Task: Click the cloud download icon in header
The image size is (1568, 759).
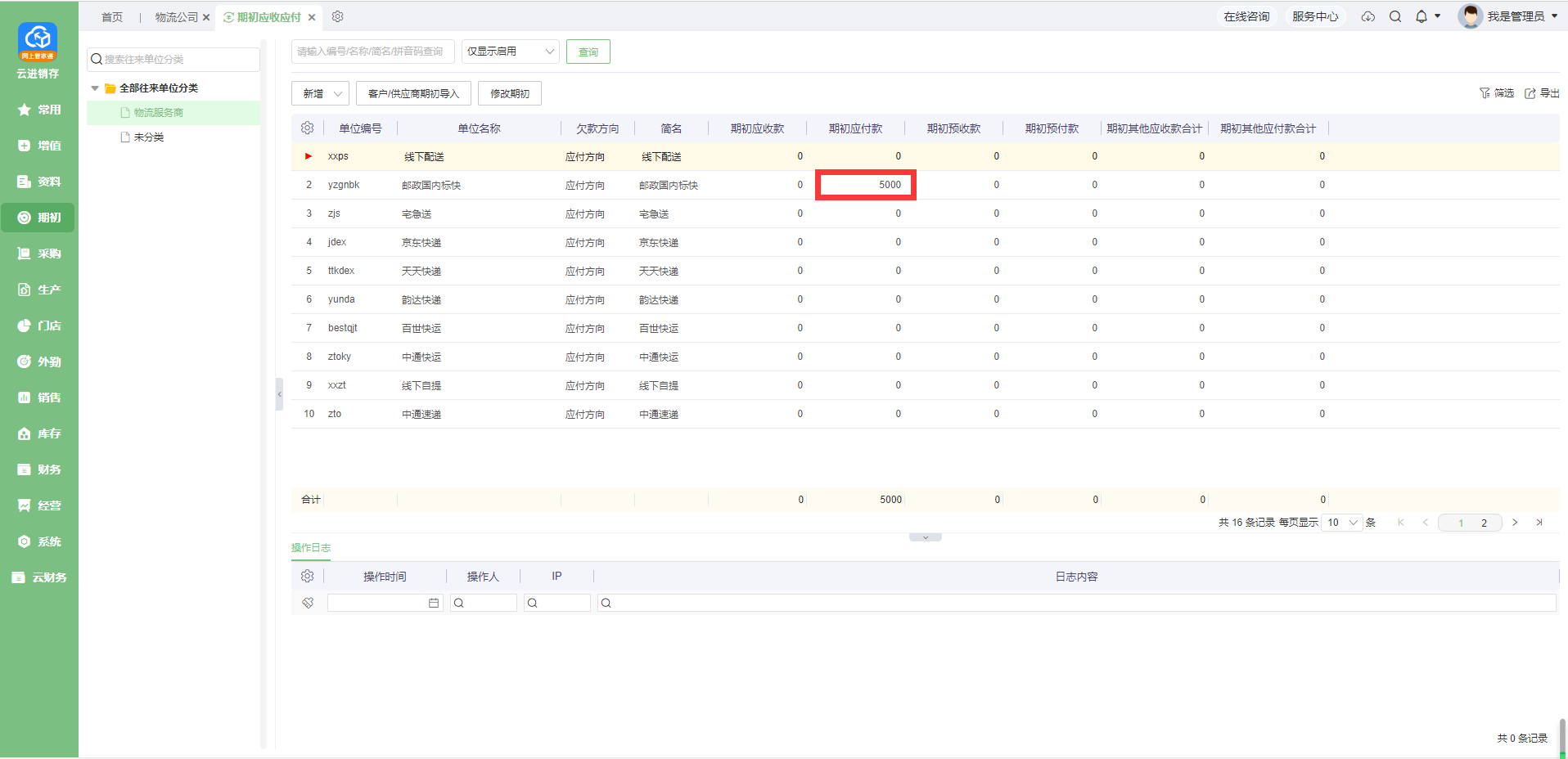Action: (x=1368, y=16)
